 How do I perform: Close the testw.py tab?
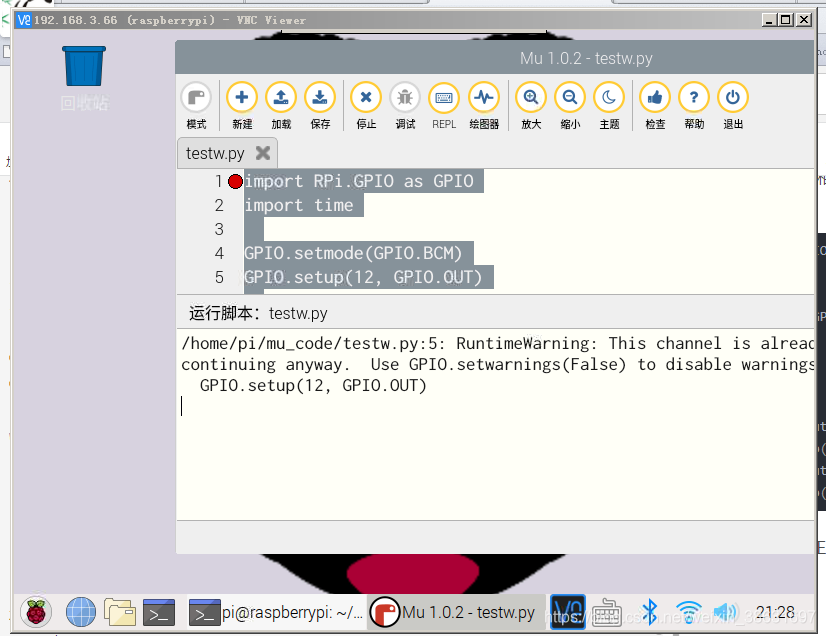[262, 153]
